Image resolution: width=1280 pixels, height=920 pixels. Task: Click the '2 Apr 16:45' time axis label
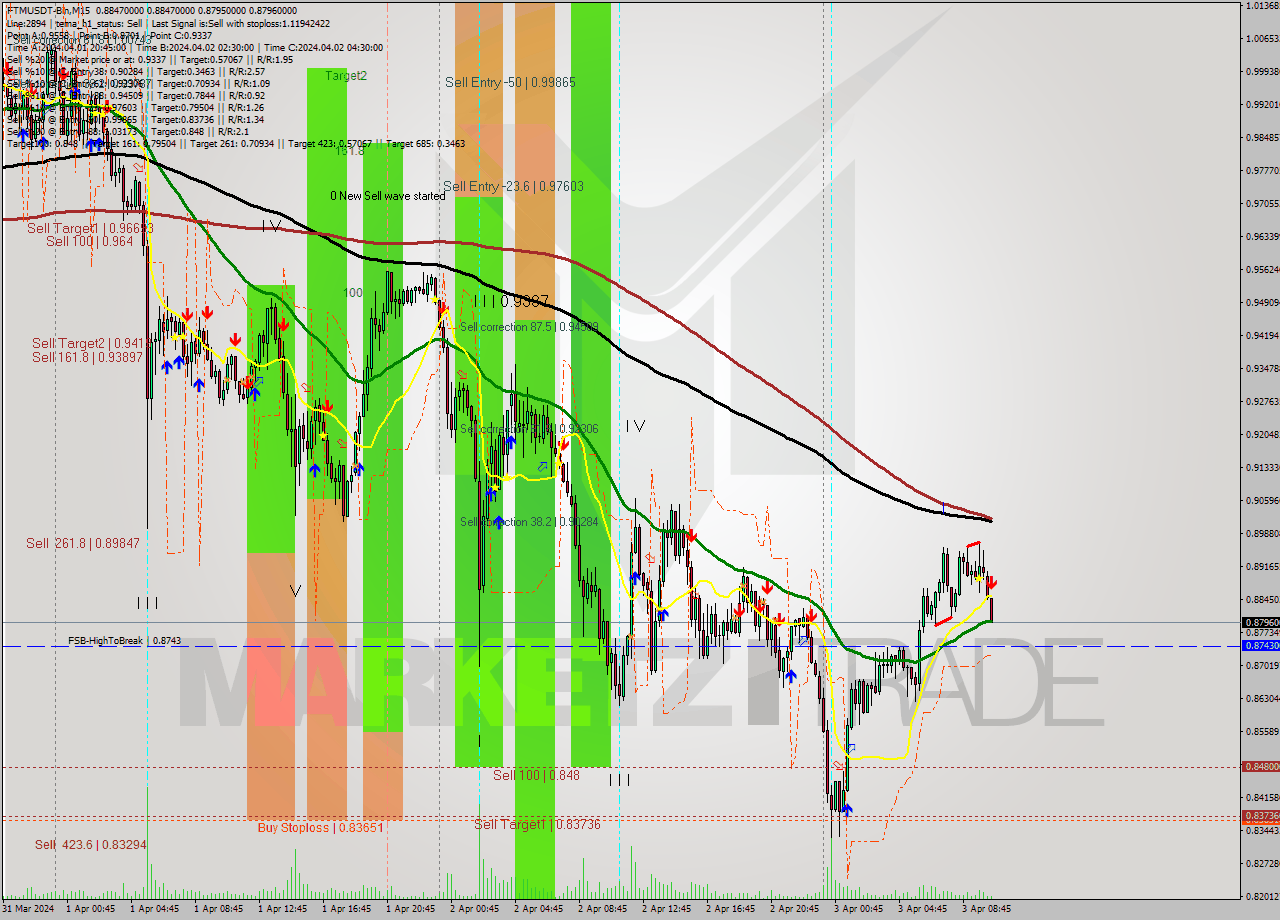tap(731, 909)
